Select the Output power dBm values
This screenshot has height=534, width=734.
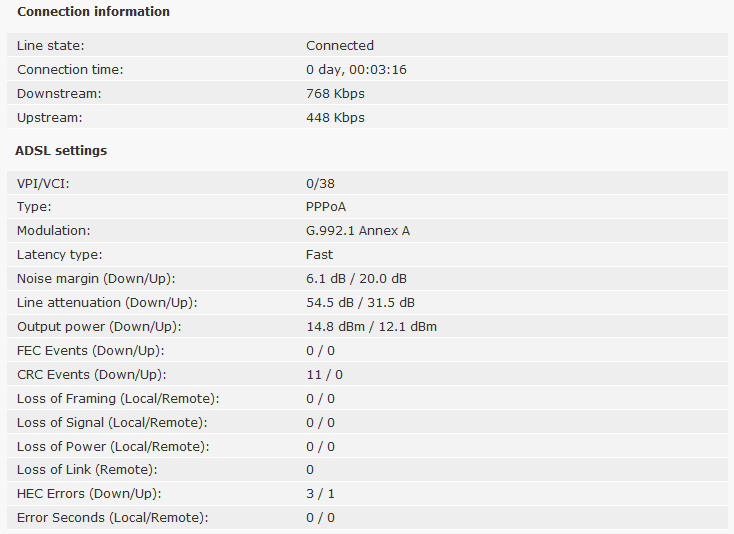tap(372, 327)
